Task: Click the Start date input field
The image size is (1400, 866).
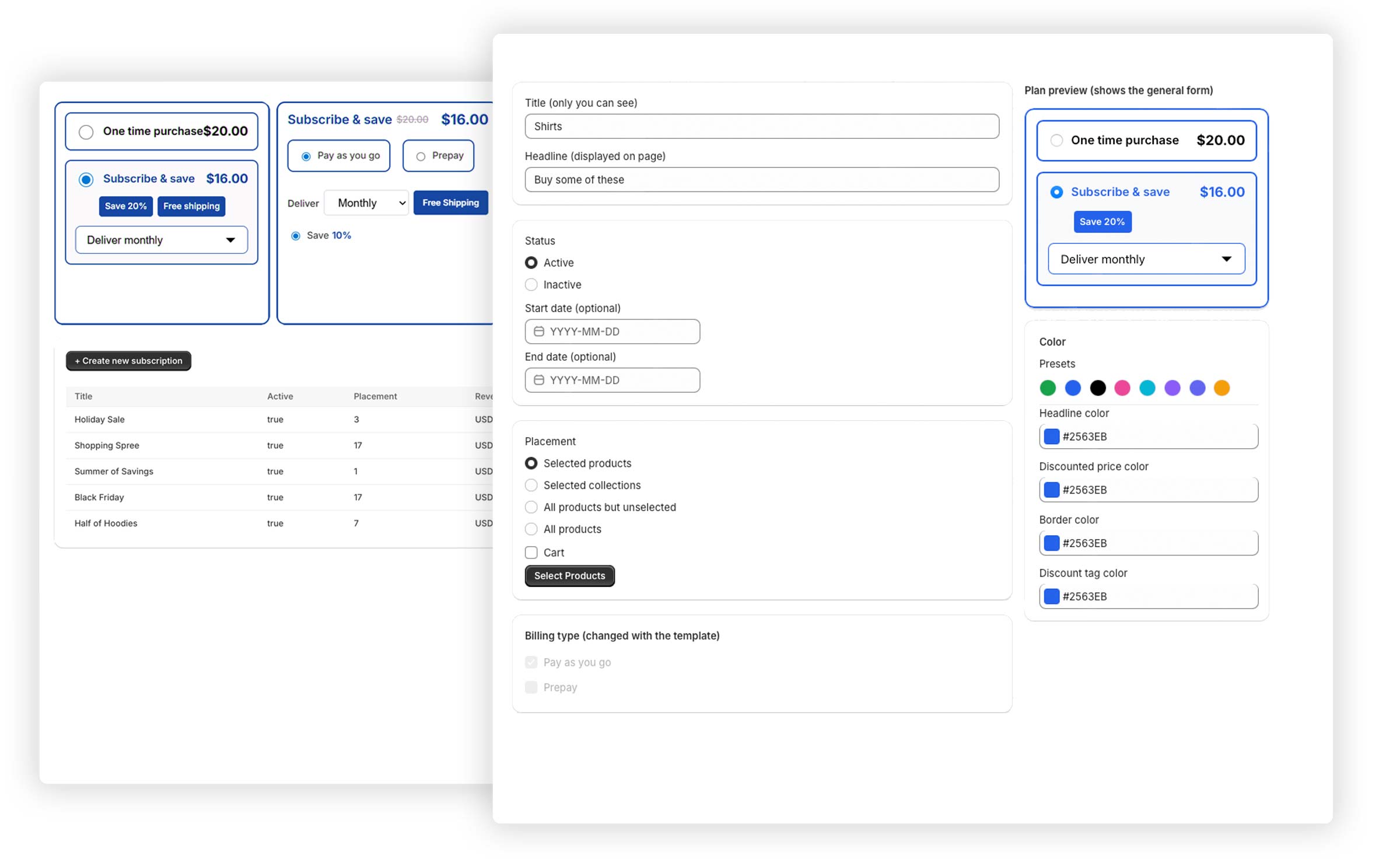Action: [612, 331]
